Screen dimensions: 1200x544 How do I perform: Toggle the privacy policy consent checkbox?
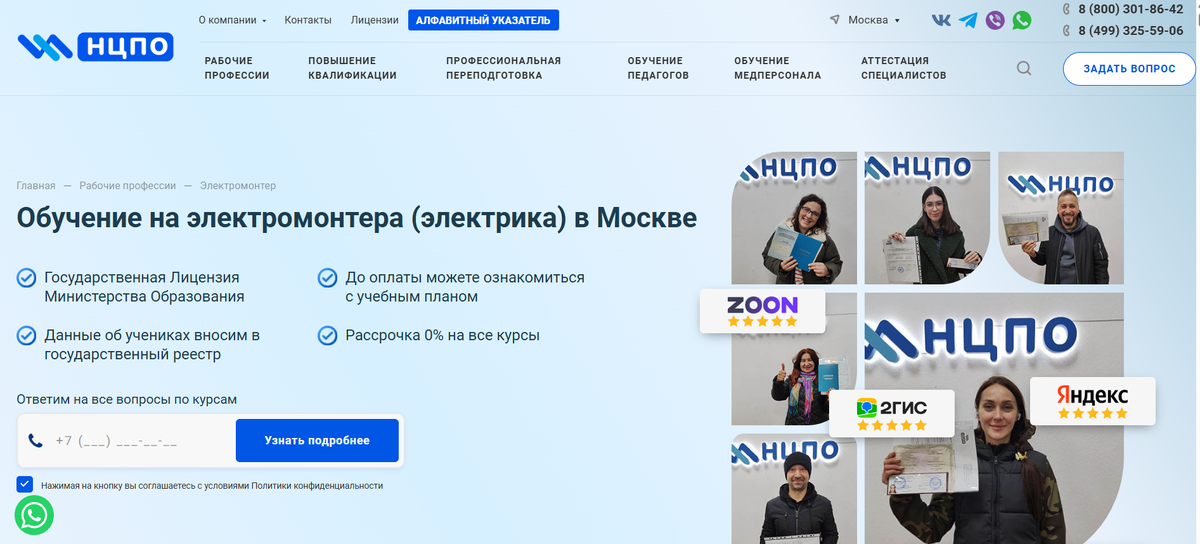(25, 485)
